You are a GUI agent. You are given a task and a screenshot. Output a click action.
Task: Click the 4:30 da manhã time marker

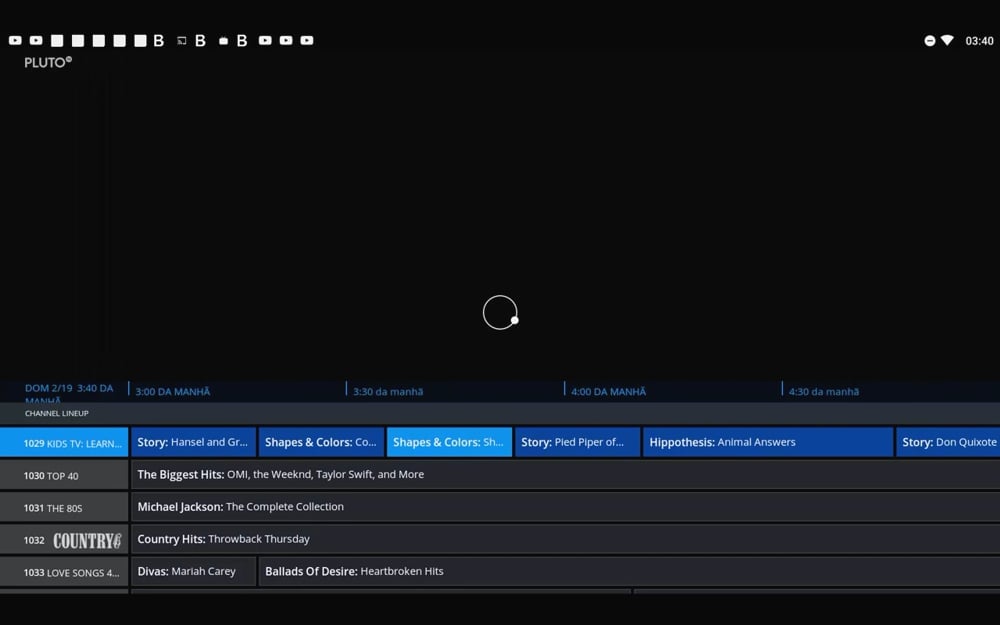coord(824,391)
